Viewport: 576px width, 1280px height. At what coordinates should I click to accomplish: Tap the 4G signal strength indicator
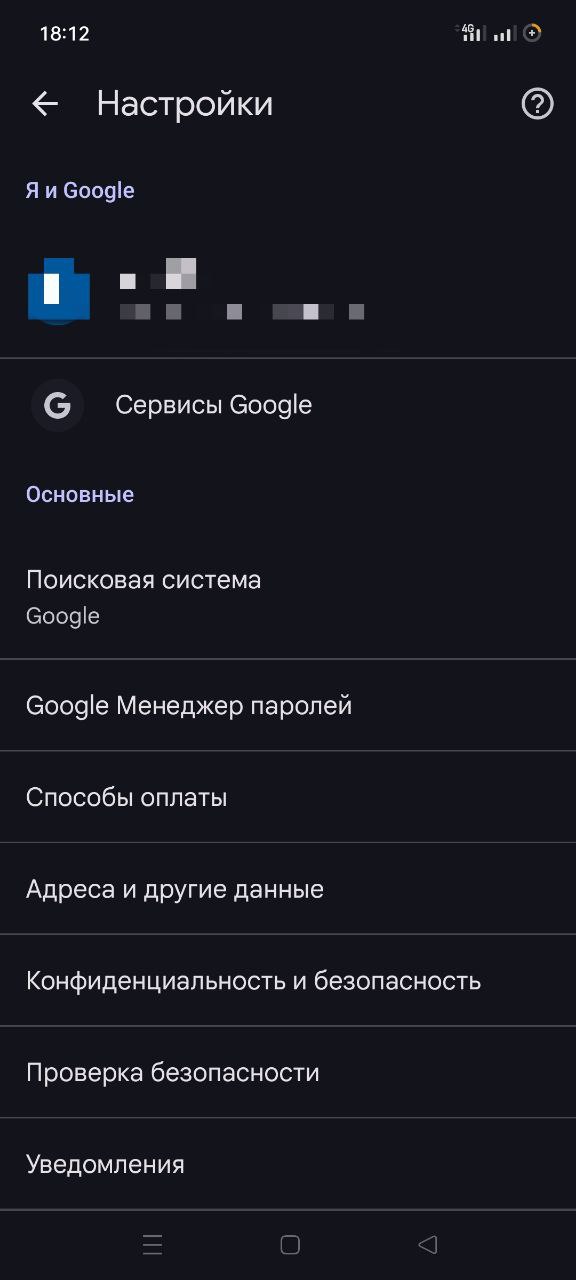470,33
